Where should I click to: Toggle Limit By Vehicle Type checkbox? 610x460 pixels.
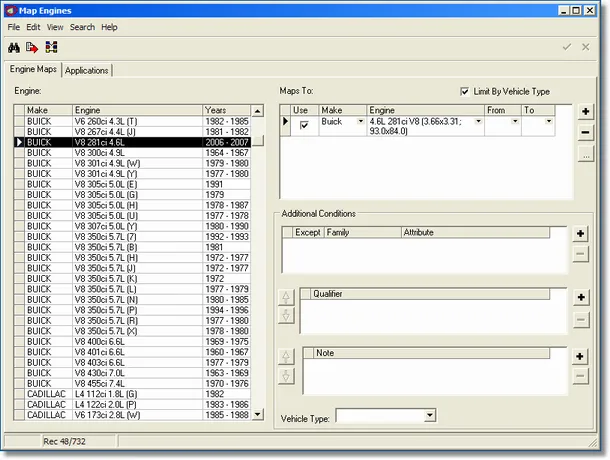[465, 91]
